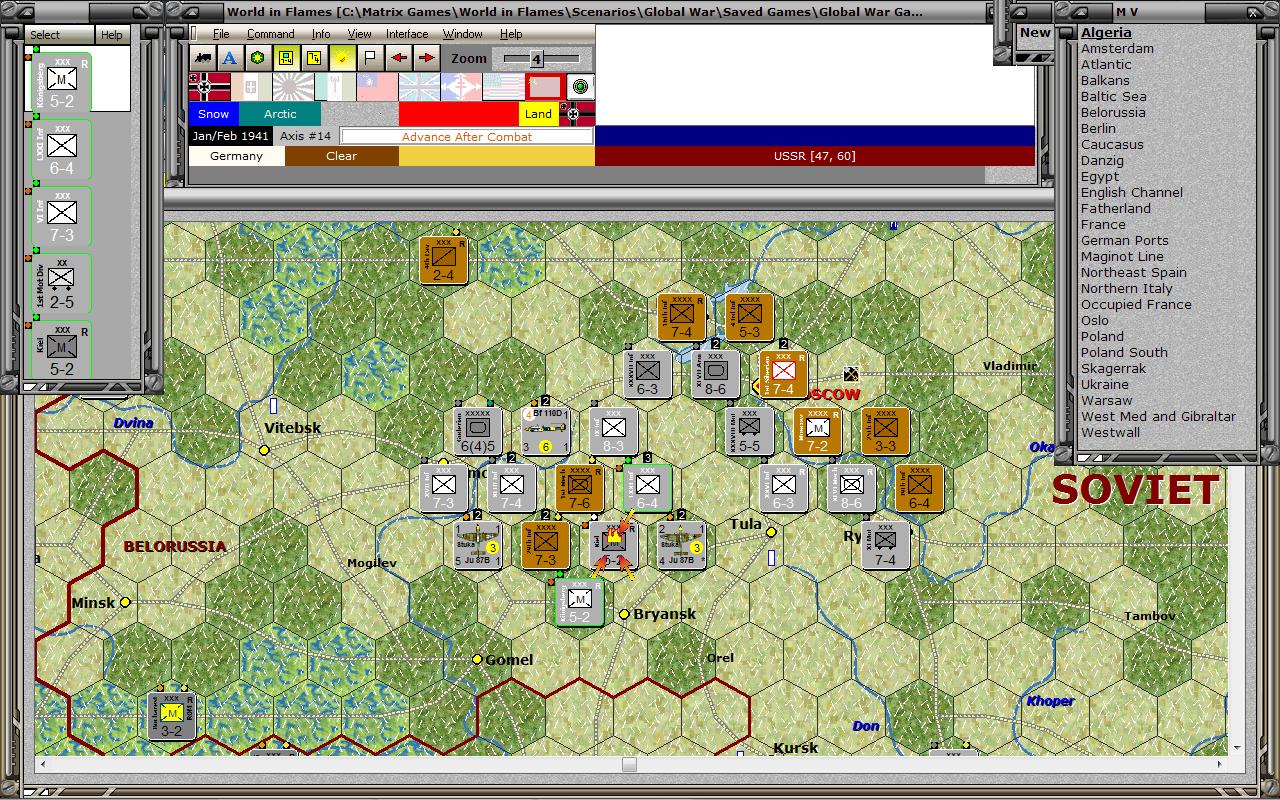Click the brown Clear terrain indicator
The height and width of the screenshot is (800, 1280).
pyautogui.click(x=341, y=156)
